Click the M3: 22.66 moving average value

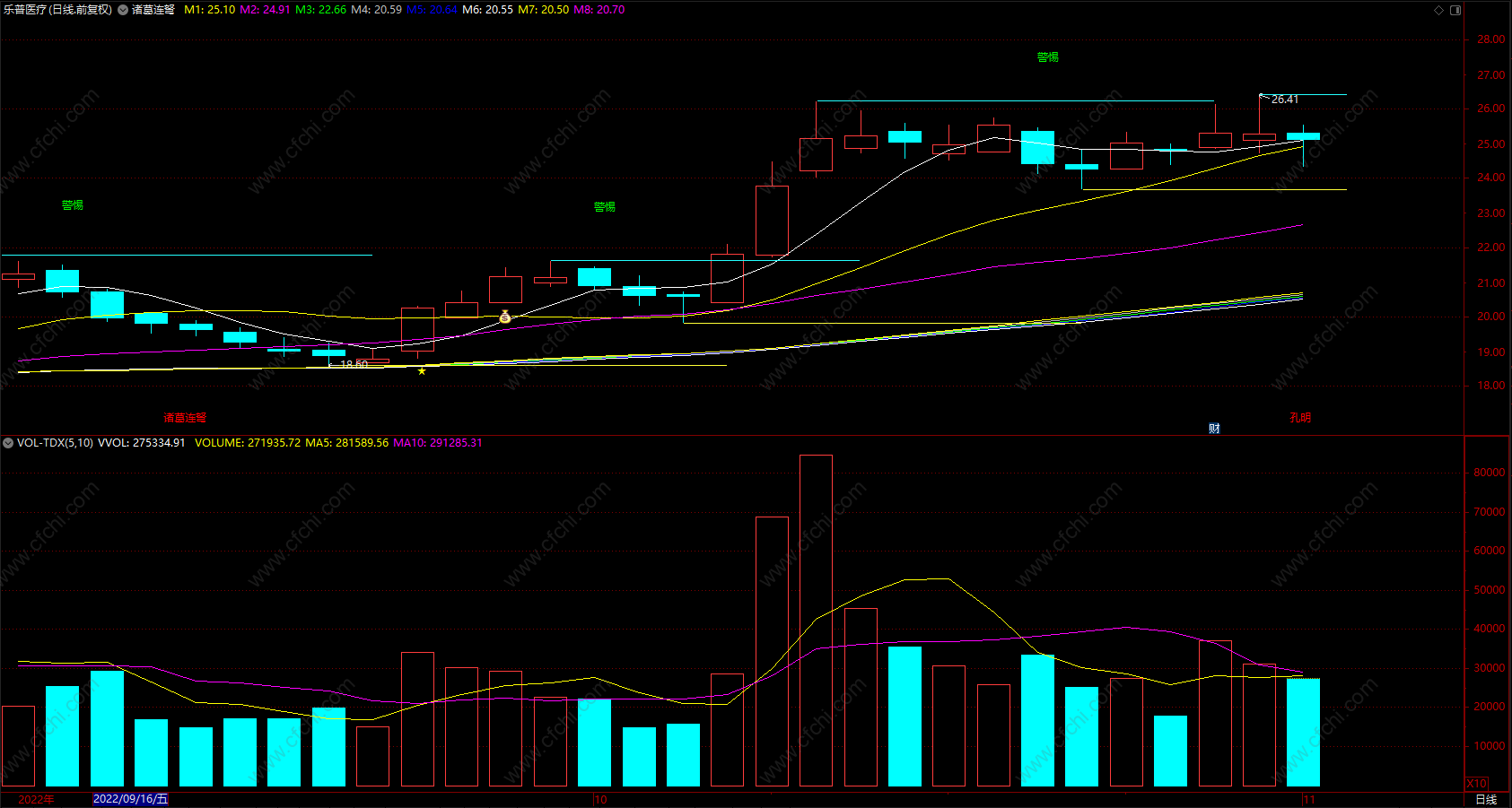click(320, 10)
